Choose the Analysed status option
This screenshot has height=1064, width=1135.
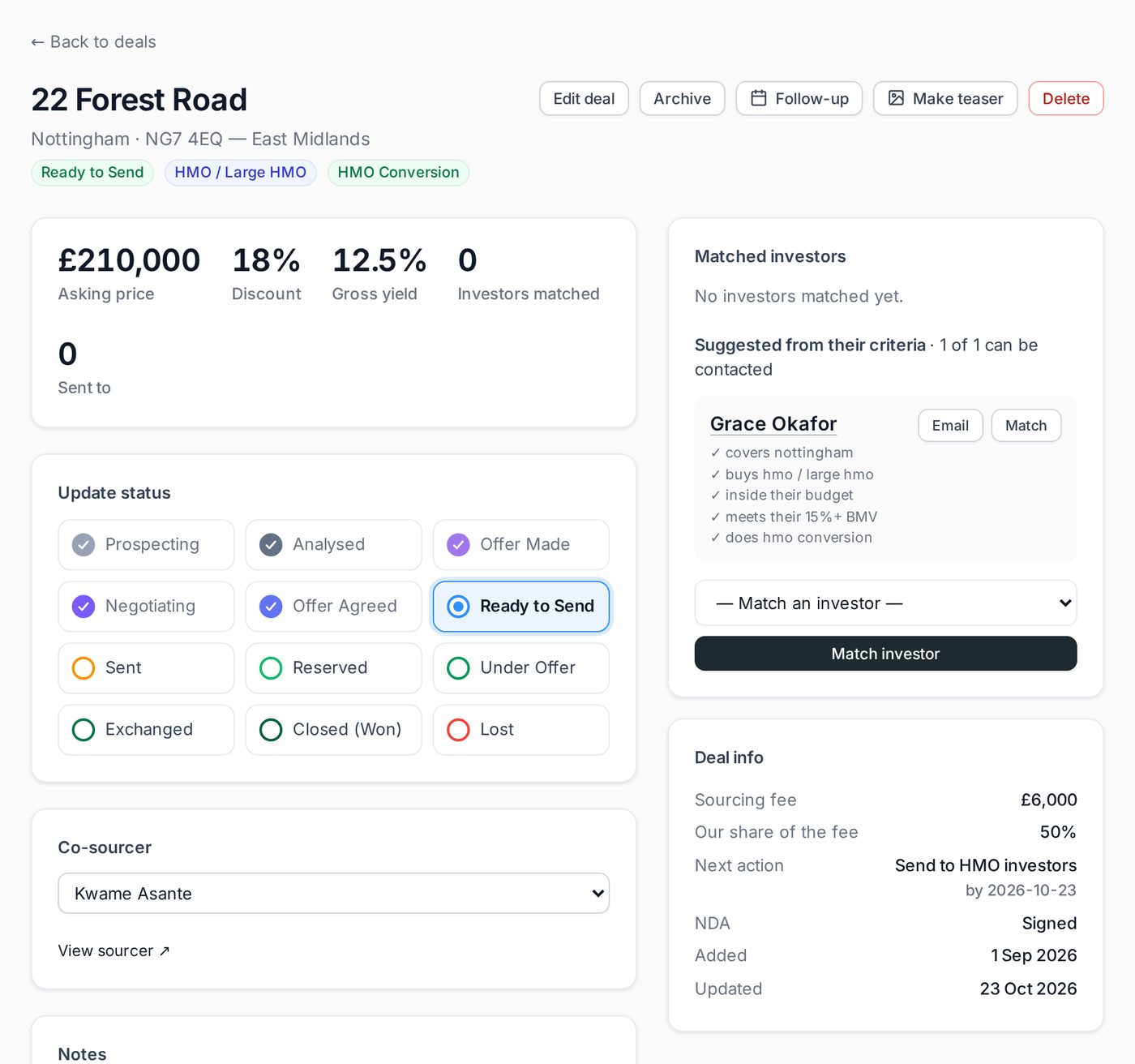click(333, 545)
